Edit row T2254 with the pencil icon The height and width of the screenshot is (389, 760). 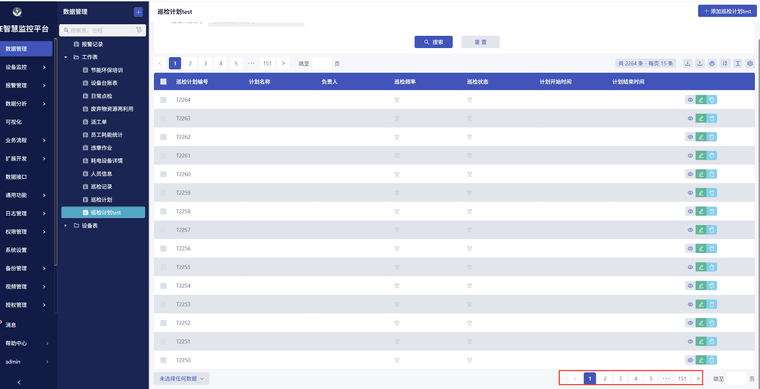(x=701, y=286)
